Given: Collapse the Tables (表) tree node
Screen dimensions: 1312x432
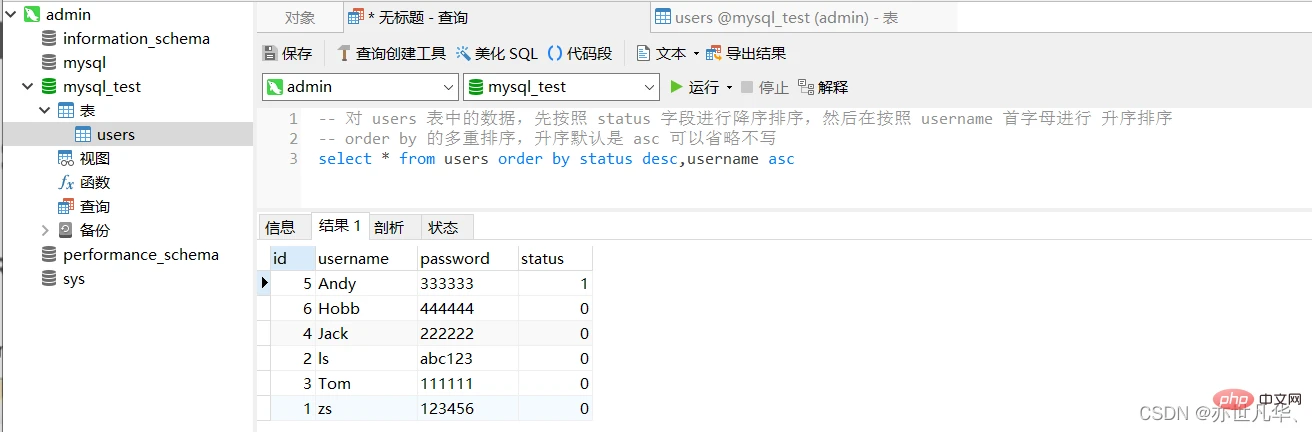Looking at the screenshot, I should [x=44, y=111].
